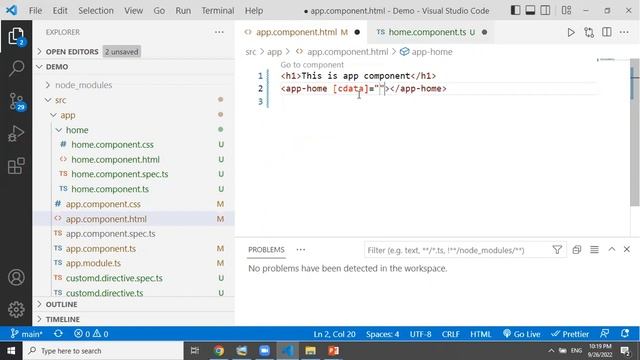Open the problems filter funnel icon
Image resolution: width=640 pixels, height=360 pixels.
pyautogui.click(x=557, y=249)
